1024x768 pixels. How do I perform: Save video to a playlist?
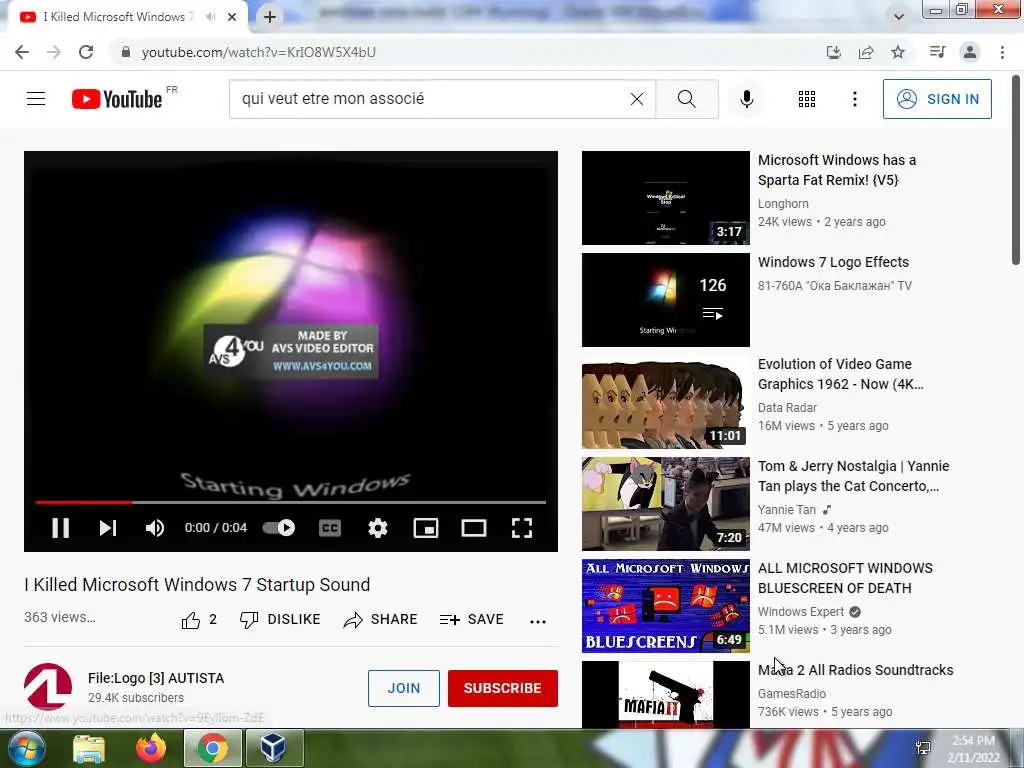(471, 620)
